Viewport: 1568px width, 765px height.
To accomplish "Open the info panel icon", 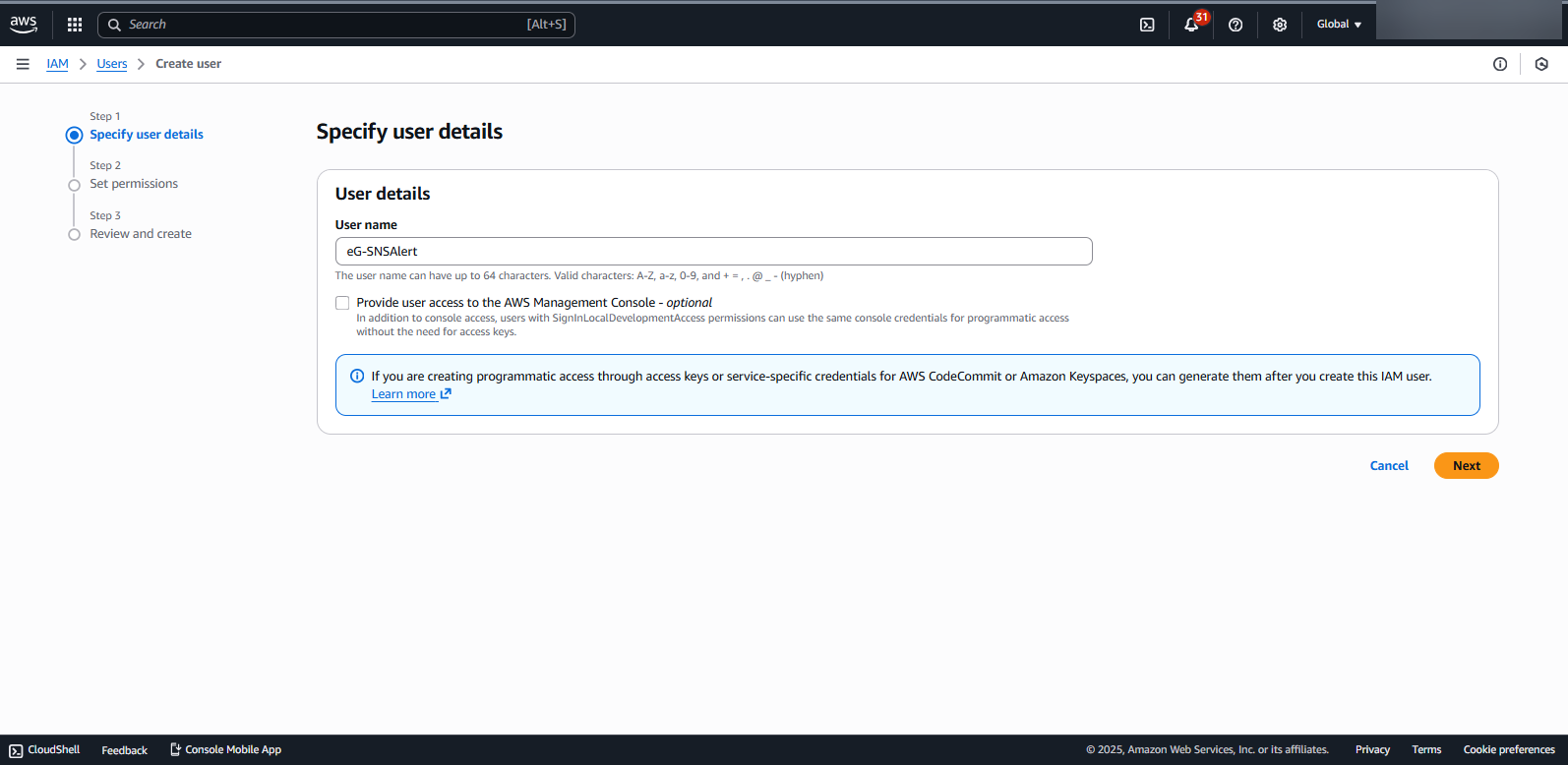I will pyautogui.click(x=1500, y=64).
